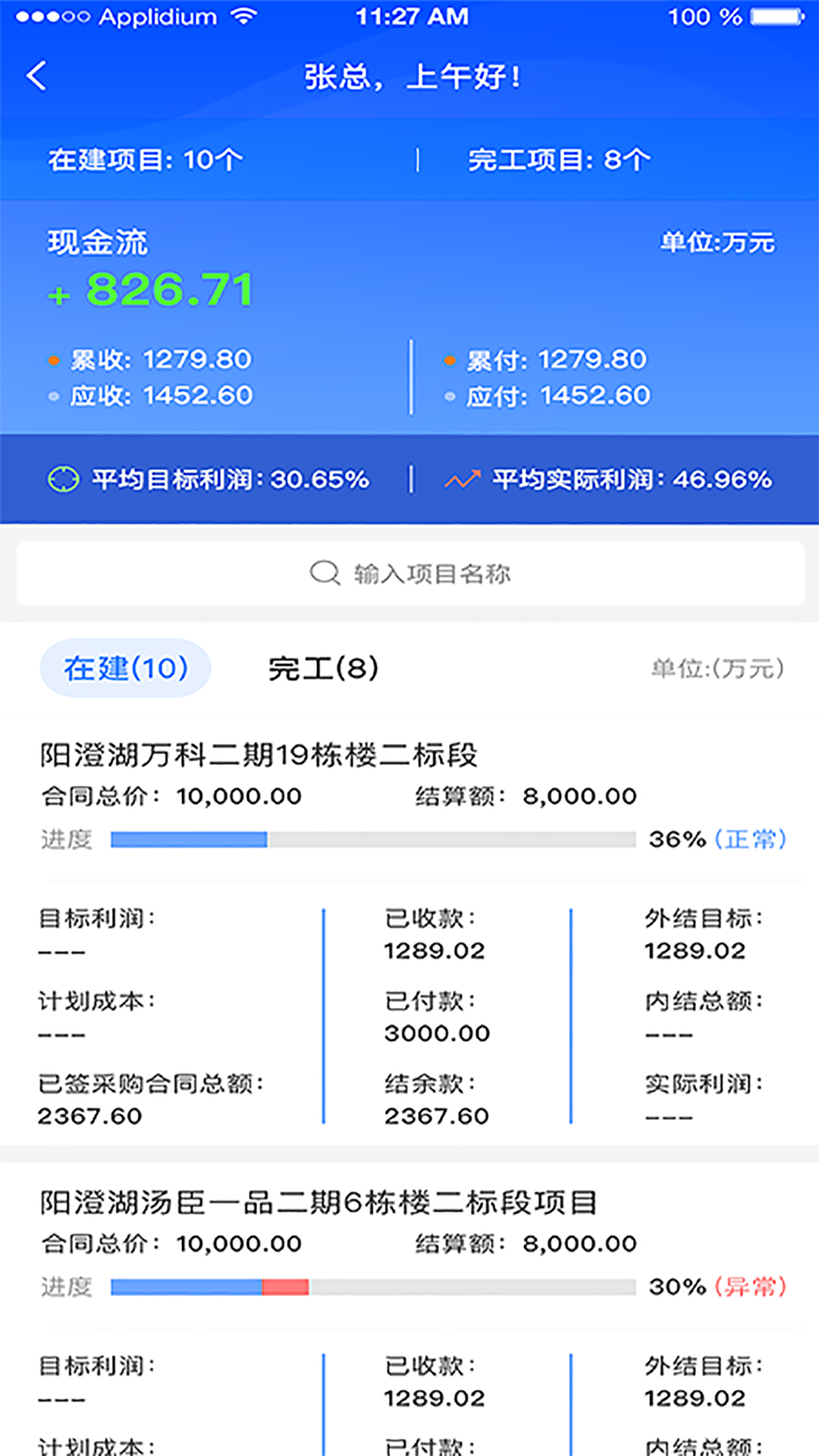Screen dimensions: 819x1456
Task: Click the search magnifier icon
Action: tap(325, 573)
